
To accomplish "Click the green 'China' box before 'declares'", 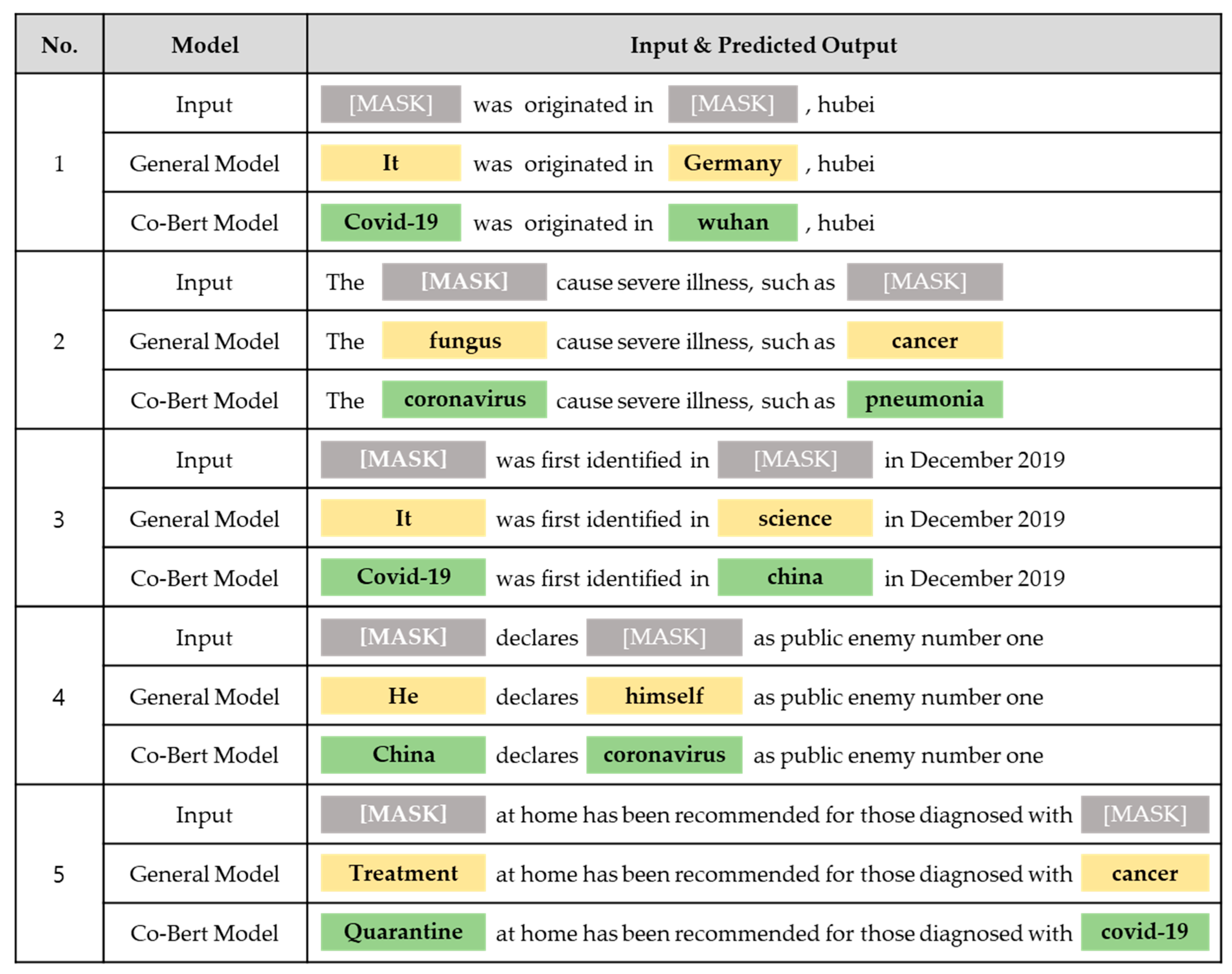I will (x=403, y=754).
